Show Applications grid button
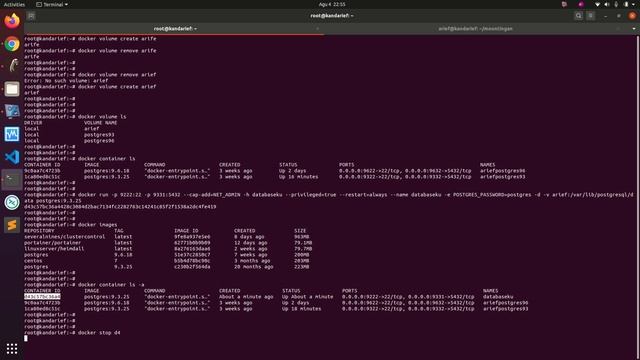The height and width of the screenshot is (360, 640). (x=12, y=348)
